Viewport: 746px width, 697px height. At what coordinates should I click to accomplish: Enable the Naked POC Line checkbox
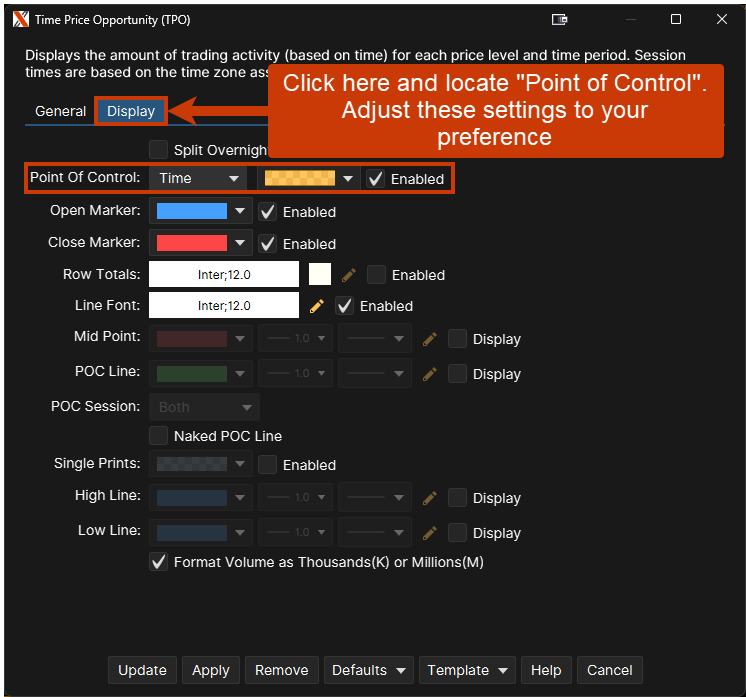pos(158,436)
